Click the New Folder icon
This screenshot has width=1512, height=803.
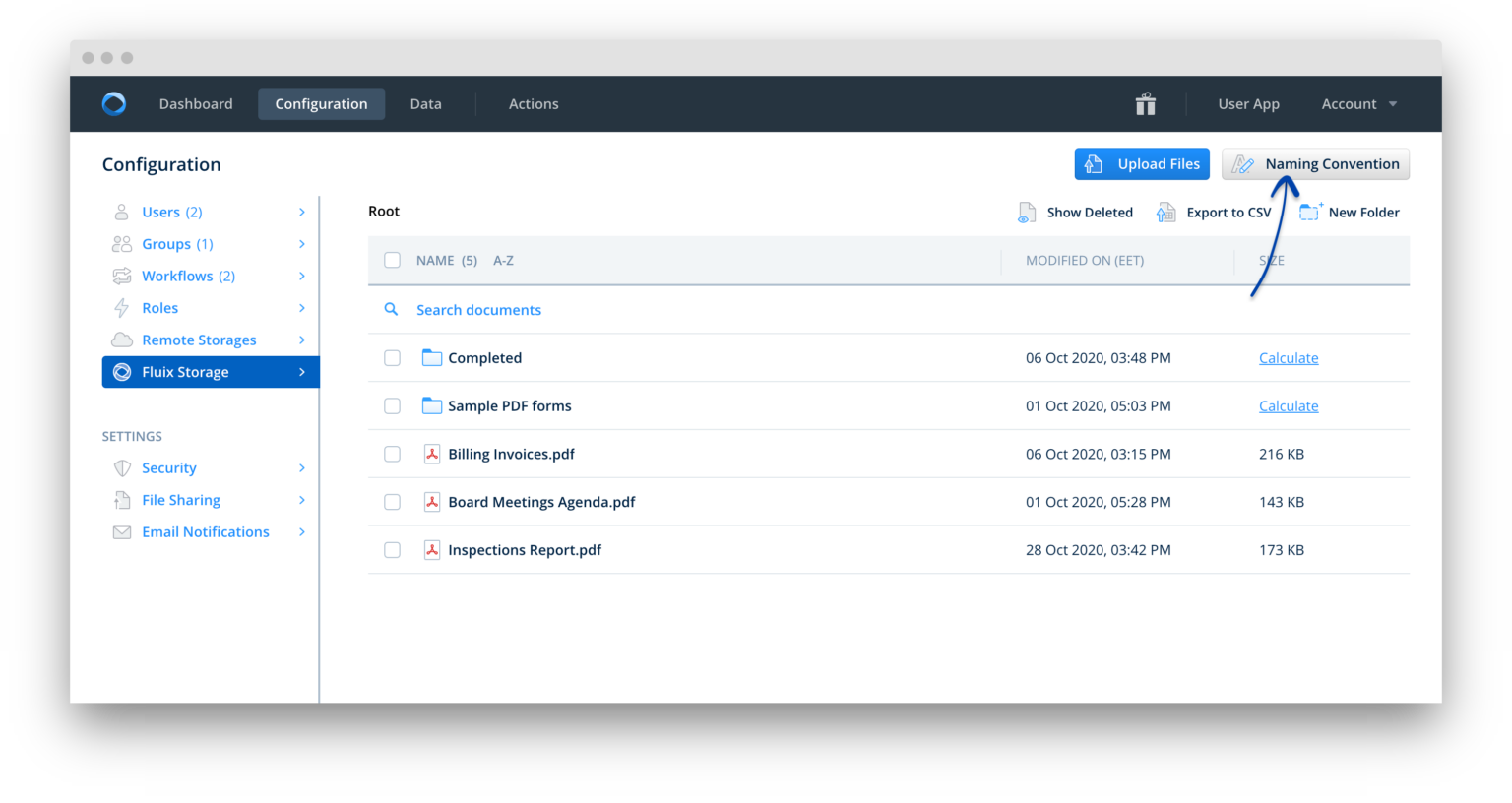1310,211
